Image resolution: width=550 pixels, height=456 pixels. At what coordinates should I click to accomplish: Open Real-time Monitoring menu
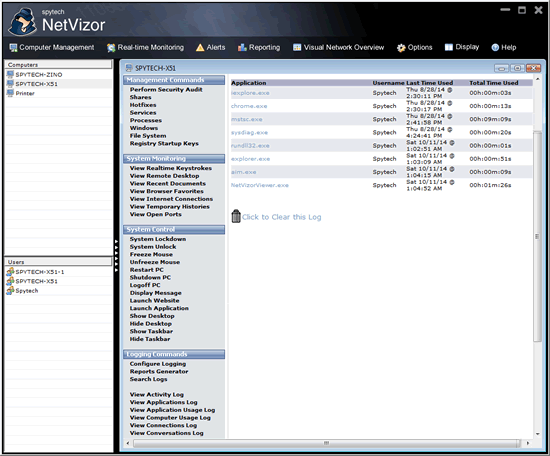(x=146, y=47)
